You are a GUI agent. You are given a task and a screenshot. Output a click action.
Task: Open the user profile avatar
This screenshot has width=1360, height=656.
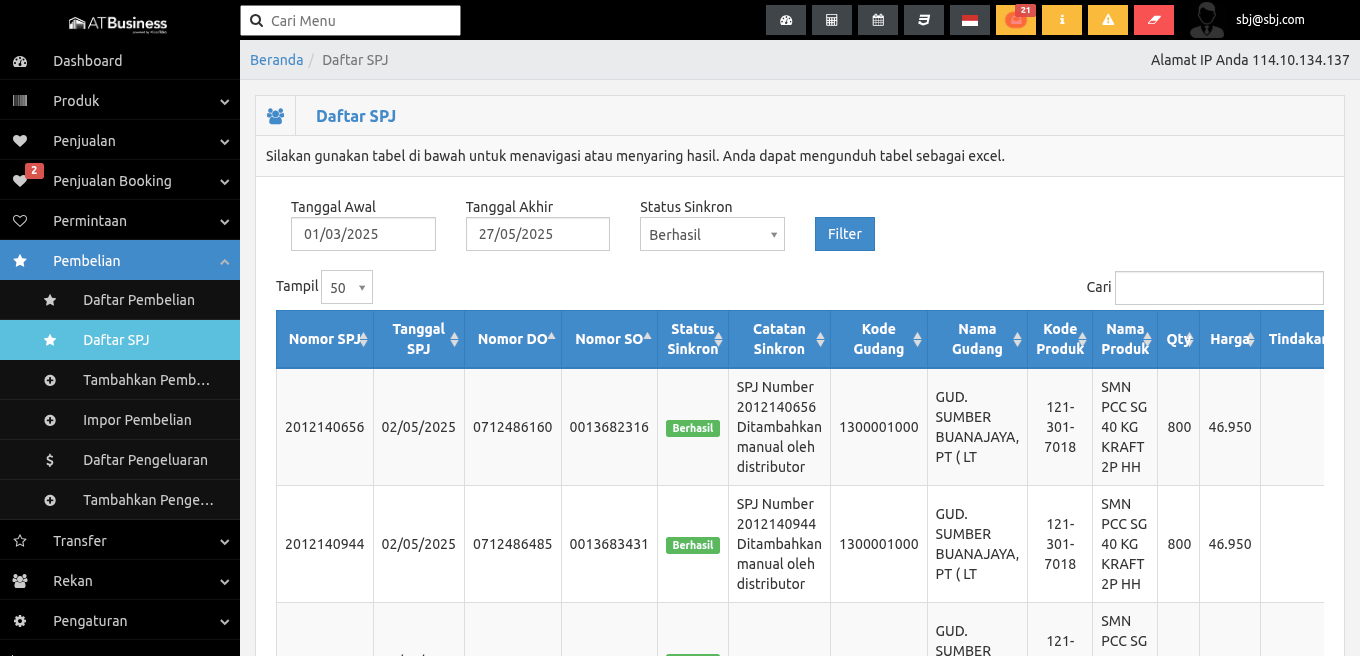pos(1207,20)
